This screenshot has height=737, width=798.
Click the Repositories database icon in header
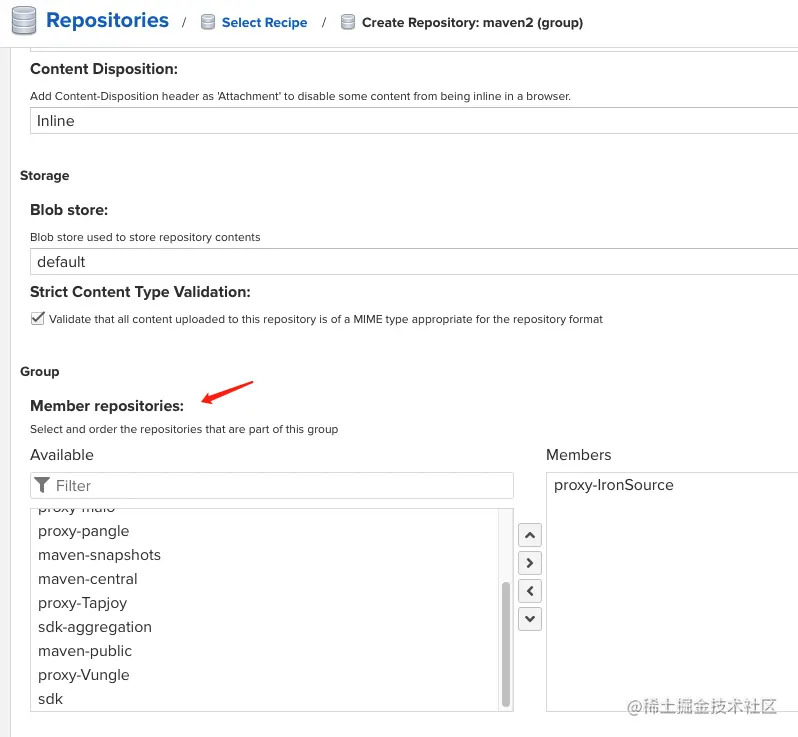23,21
